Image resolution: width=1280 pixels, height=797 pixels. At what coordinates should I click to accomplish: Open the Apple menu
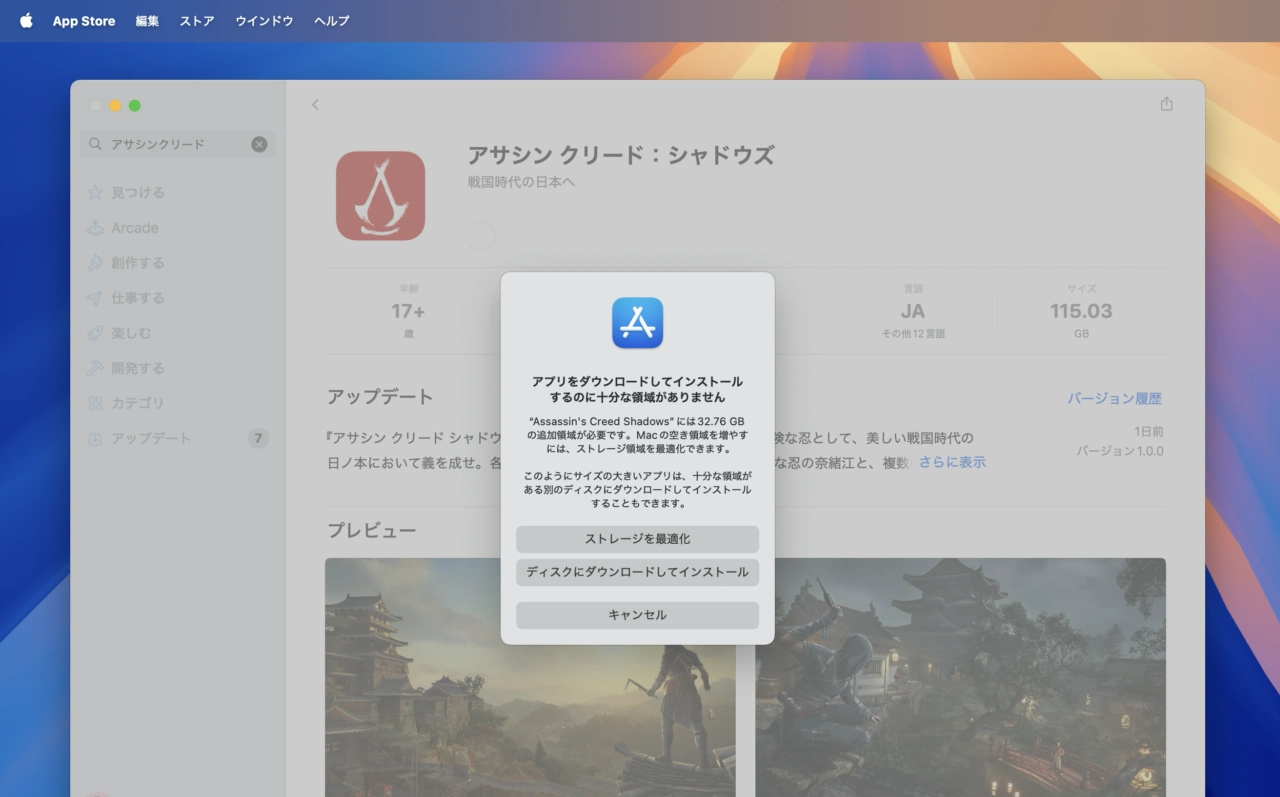[x=26, y=20]
